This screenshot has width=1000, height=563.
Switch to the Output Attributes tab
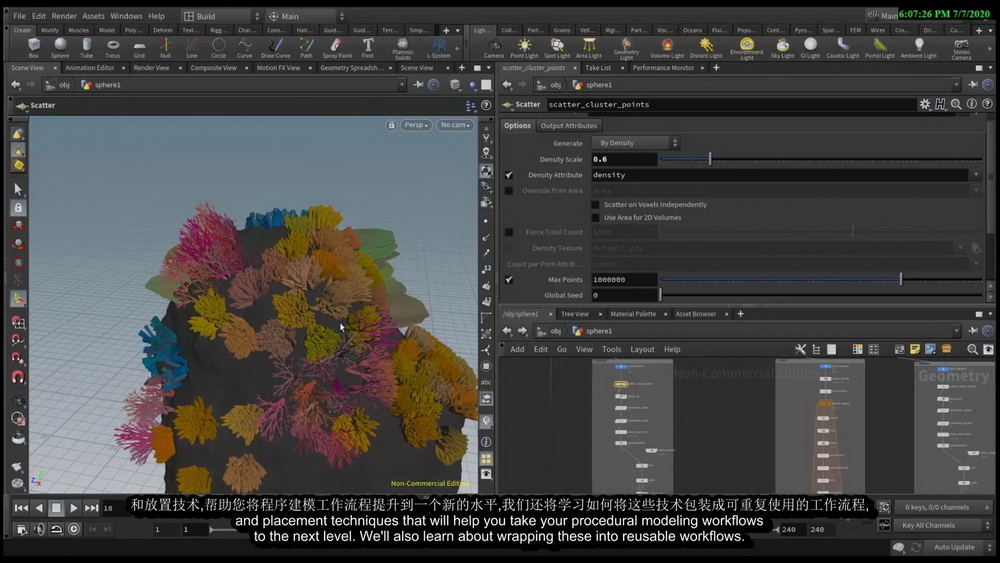click(569, 126)
